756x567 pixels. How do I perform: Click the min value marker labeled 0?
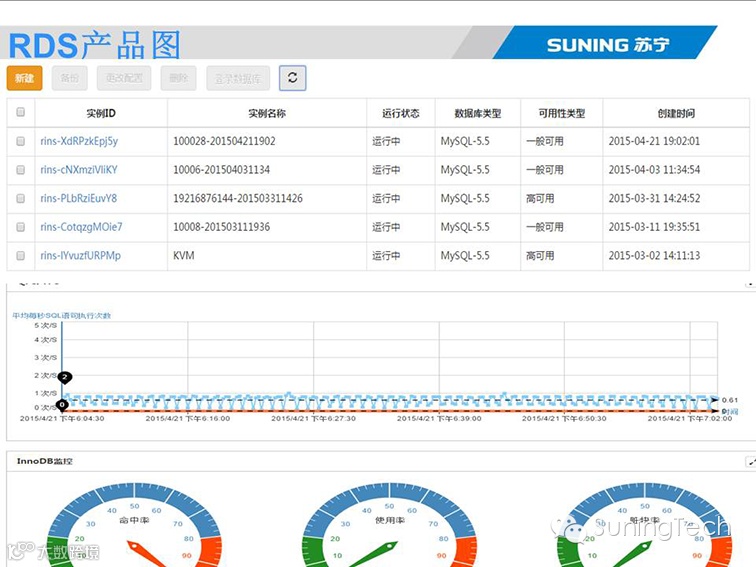(x=62, y=405)
